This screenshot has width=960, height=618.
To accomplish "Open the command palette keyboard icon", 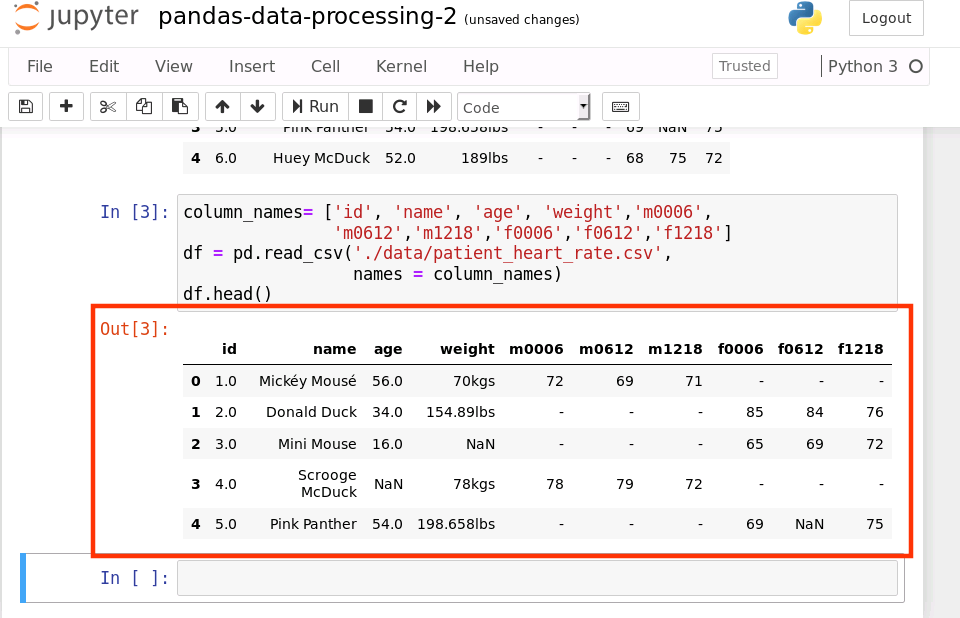I will pyautogui.click(x=620, y=106).
